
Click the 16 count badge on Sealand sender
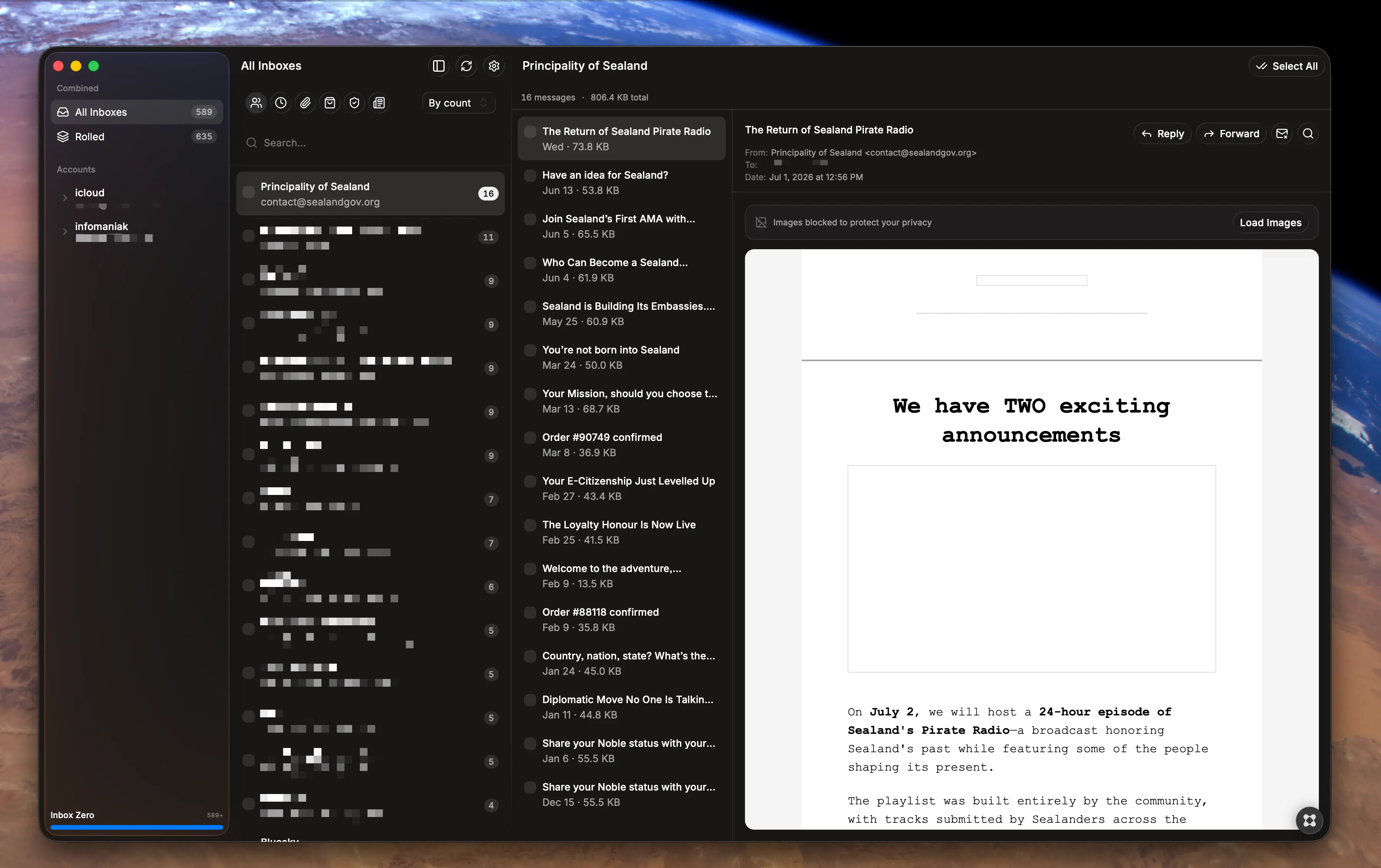click(x=488, y=194)
